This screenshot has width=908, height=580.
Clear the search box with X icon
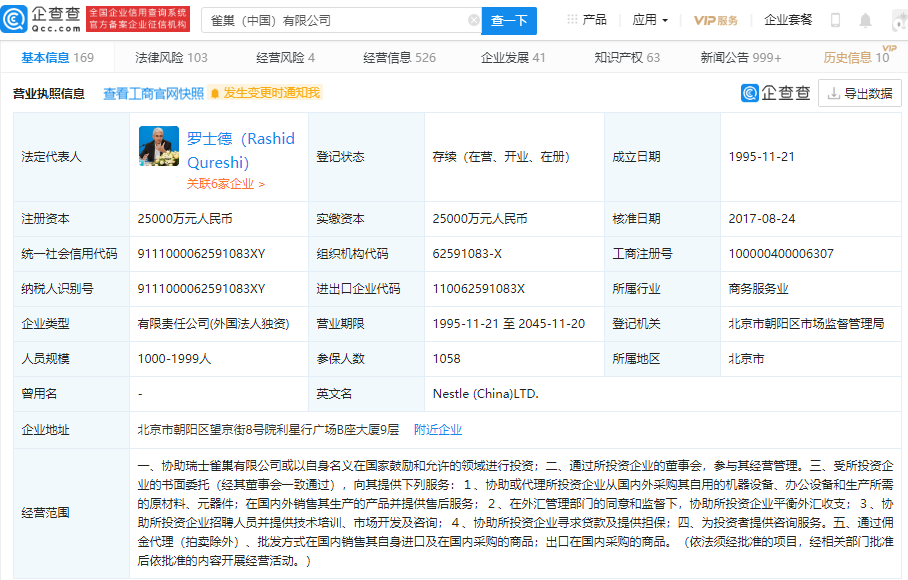point(473,20)
